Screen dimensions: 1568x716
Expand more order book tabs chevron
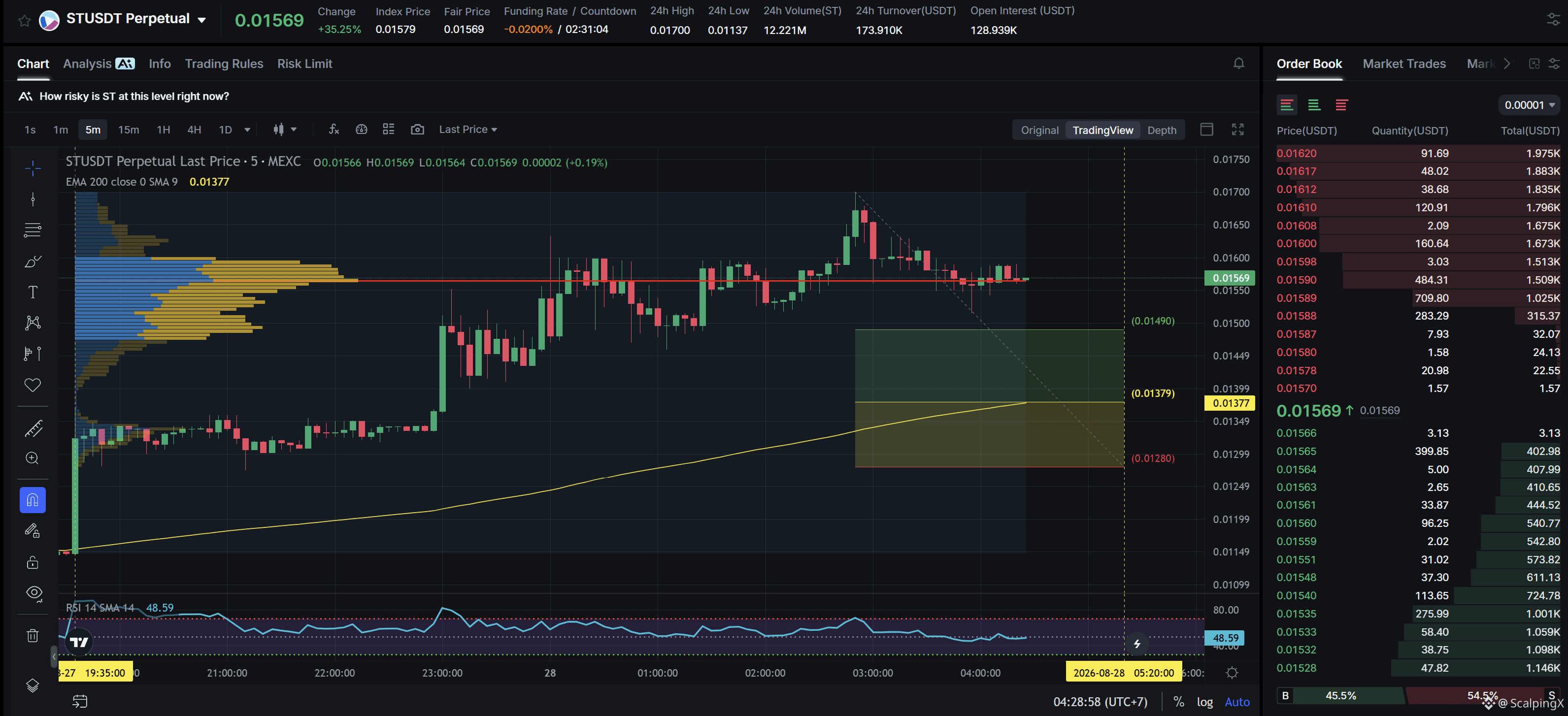(x=1506, y=64)
